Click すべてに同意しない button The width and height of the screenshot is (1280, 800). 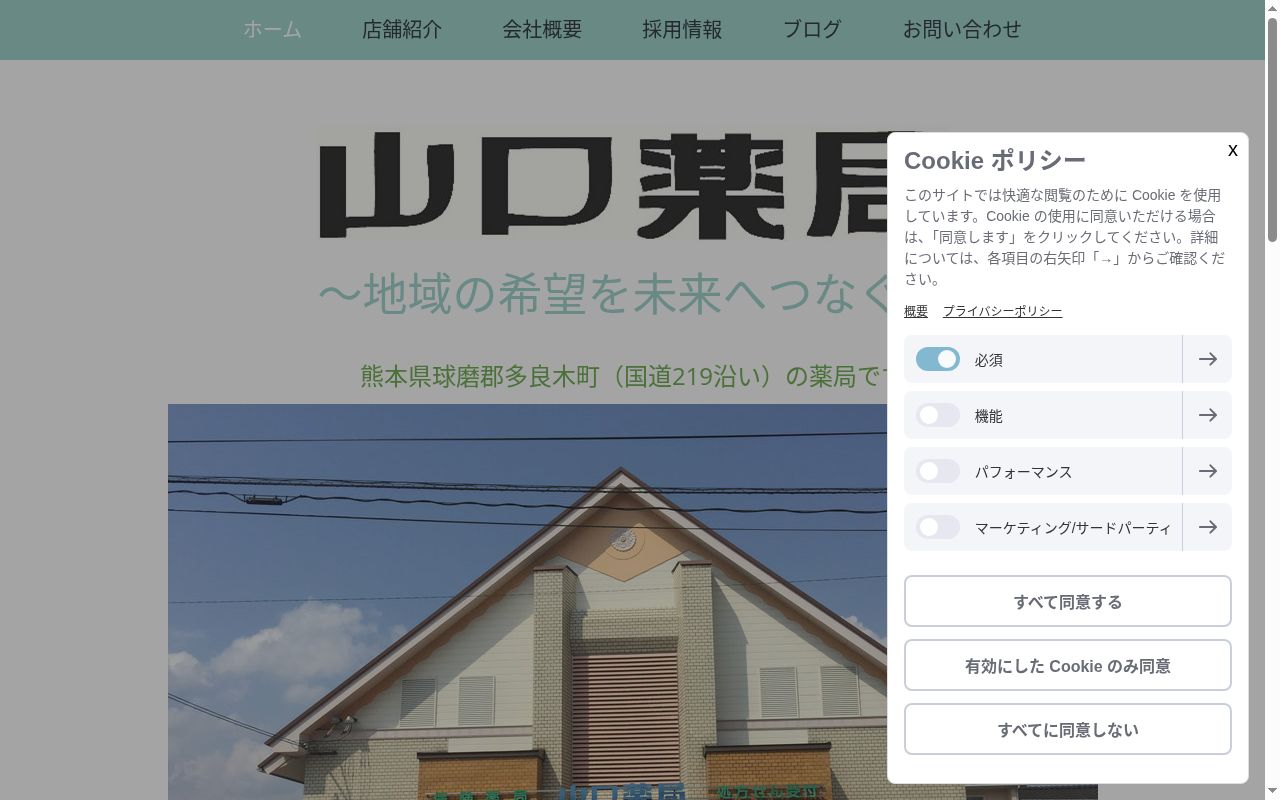(x=1068, y=729)
